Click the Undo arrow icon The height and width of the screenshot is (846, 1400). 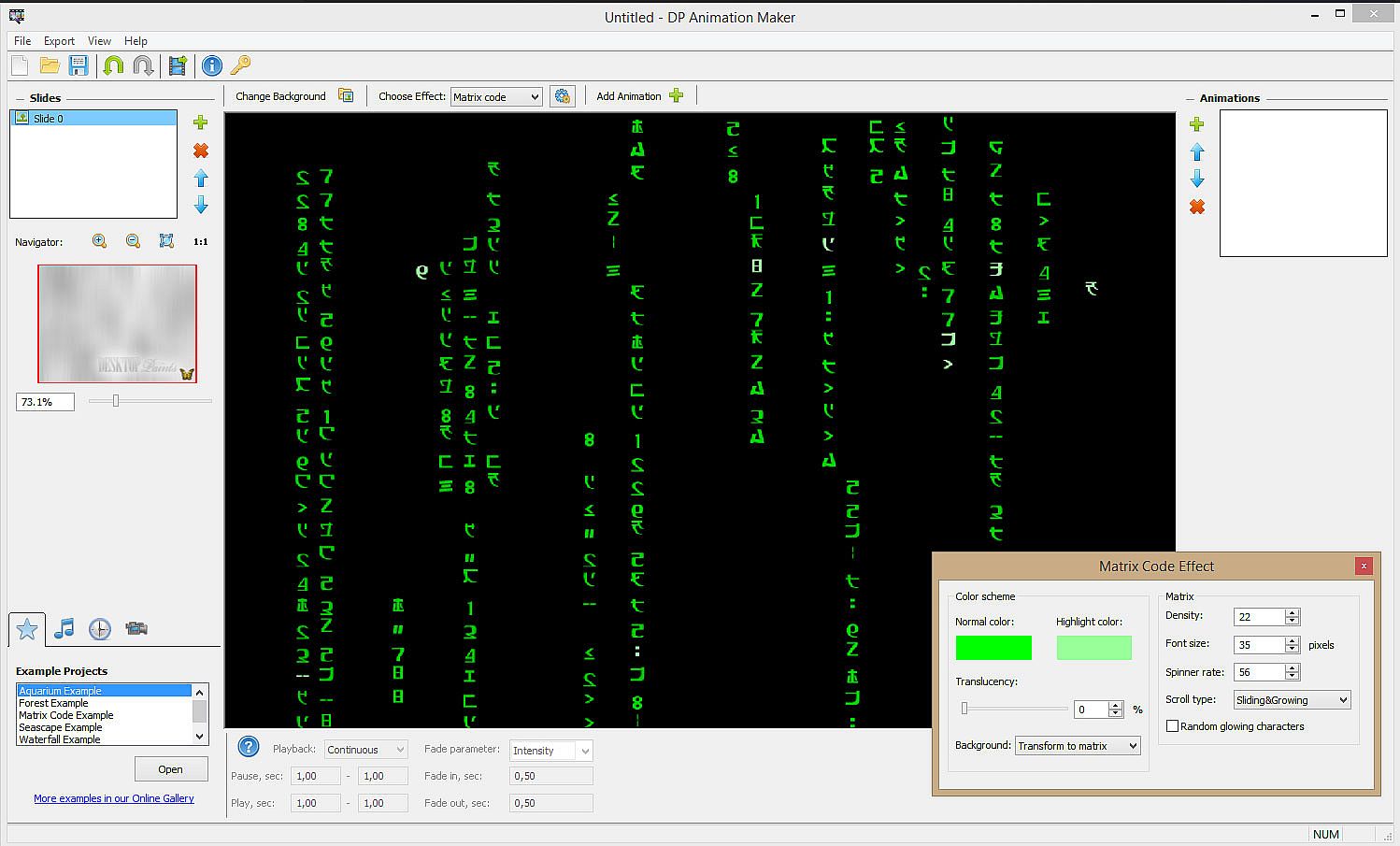[x=113, y=65]
